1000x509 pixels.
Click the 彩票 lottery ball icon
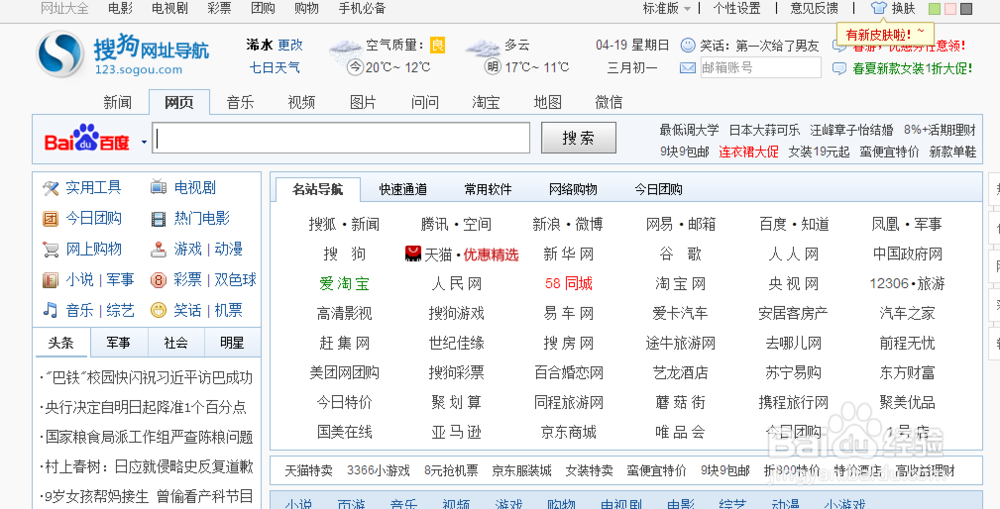pos(158,279)
